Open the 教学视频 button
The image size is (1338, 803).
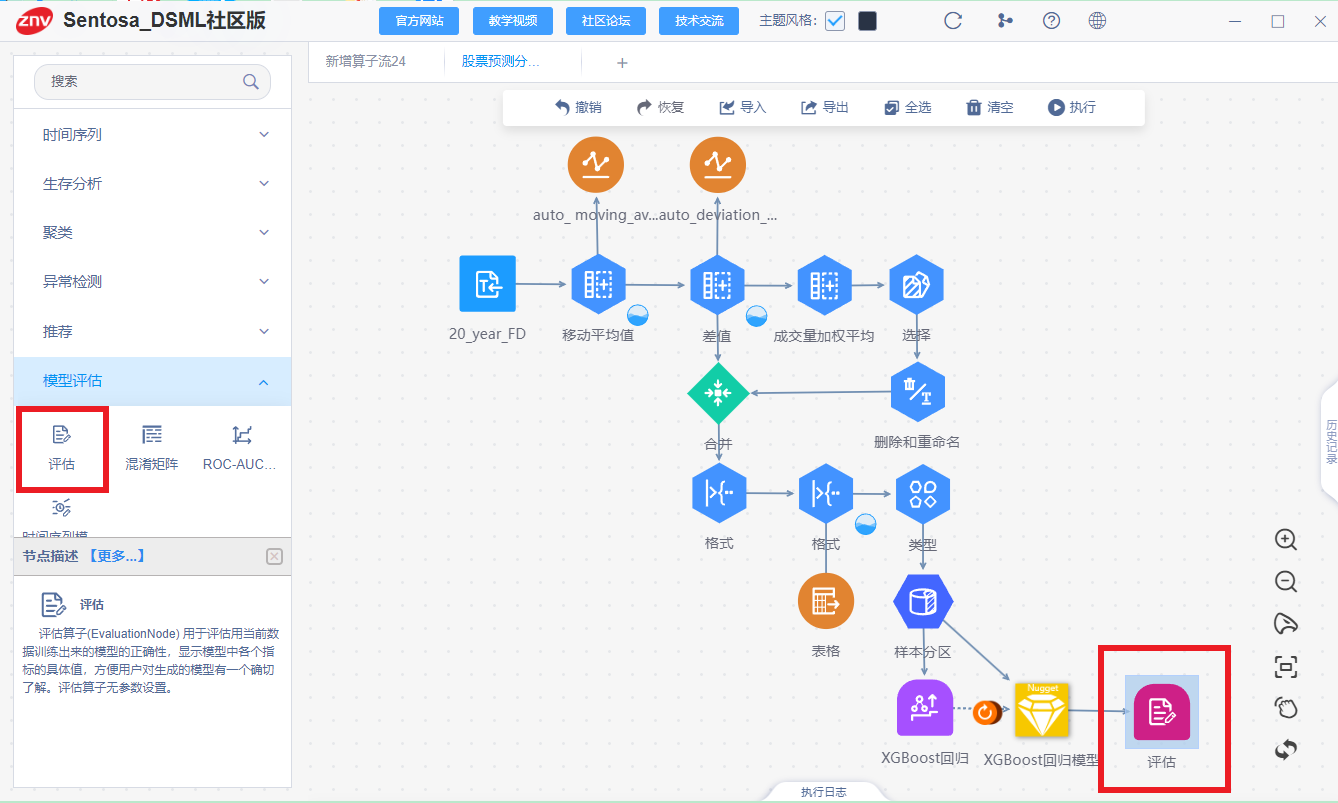click(x=512, y=21)
